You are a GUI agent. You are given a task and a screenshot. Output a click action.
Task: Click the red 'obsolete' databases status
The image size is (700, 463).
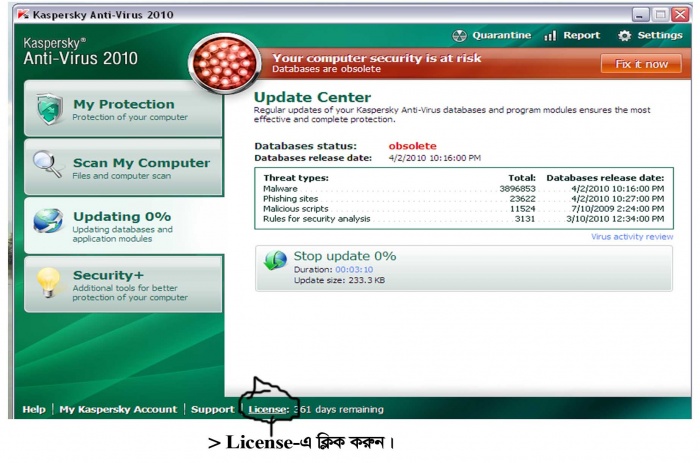tap(412, 146)
